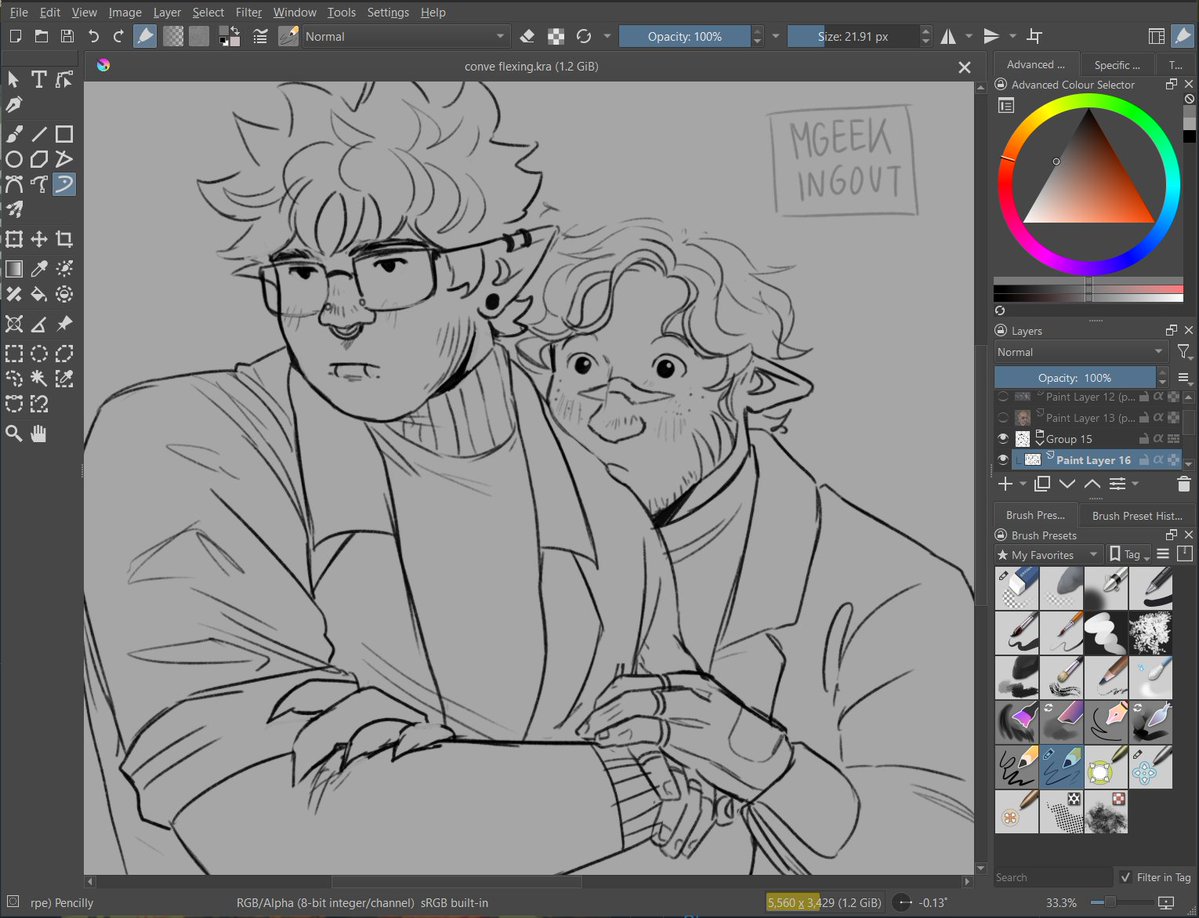Screen dimensions: 1199x918
Task: Select the Freehand Brush tool
Action: tap(14, 135)
